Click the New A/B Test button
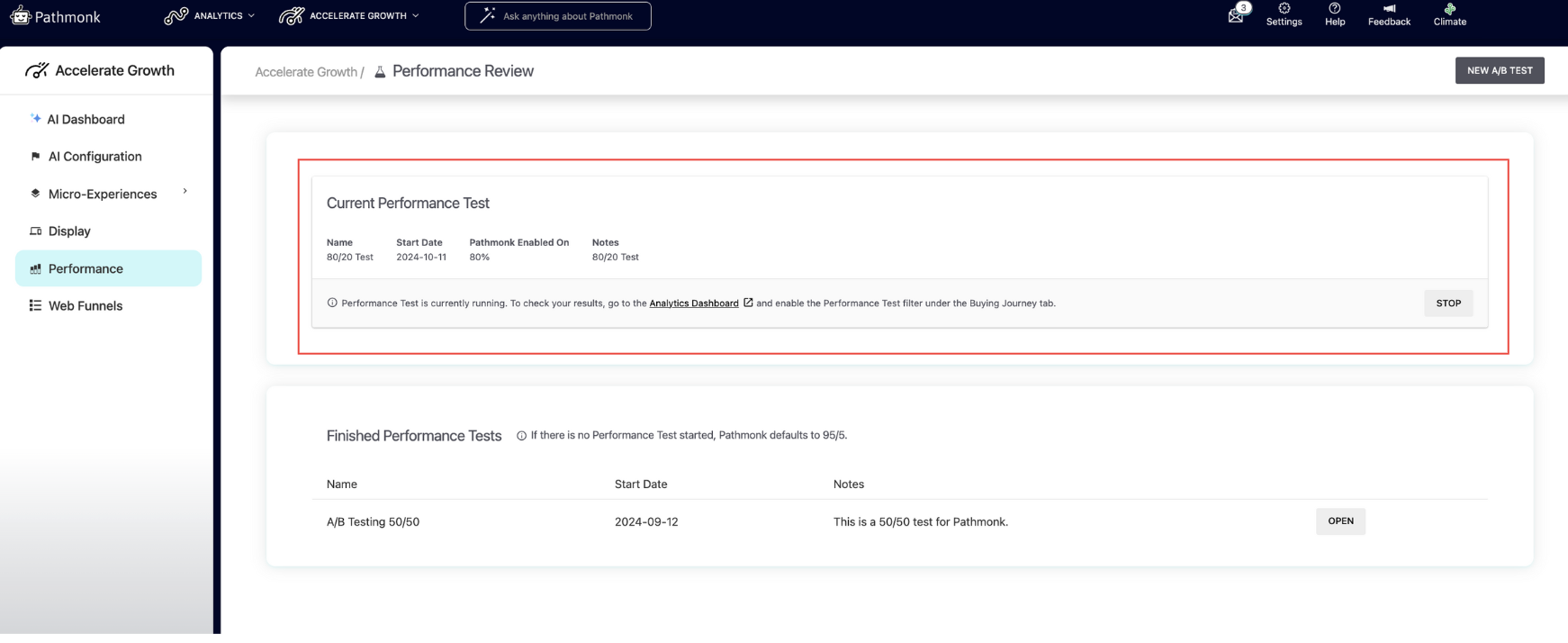The width and height of the screenshot is (1568, 643). pyautogui.click(x=1500, y=70)
